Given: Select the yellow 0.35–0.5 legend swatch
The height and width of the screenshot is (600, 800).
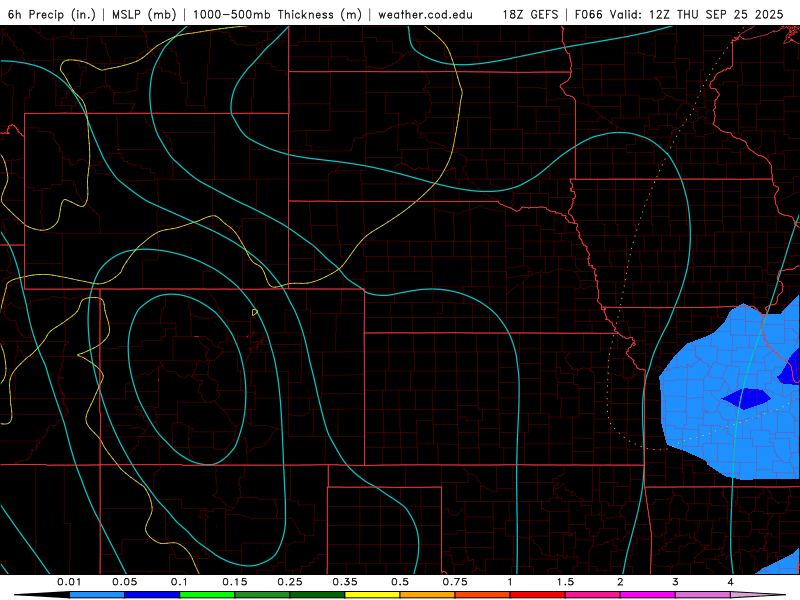Looking at the screenshot, I should [x=372, y=595].
